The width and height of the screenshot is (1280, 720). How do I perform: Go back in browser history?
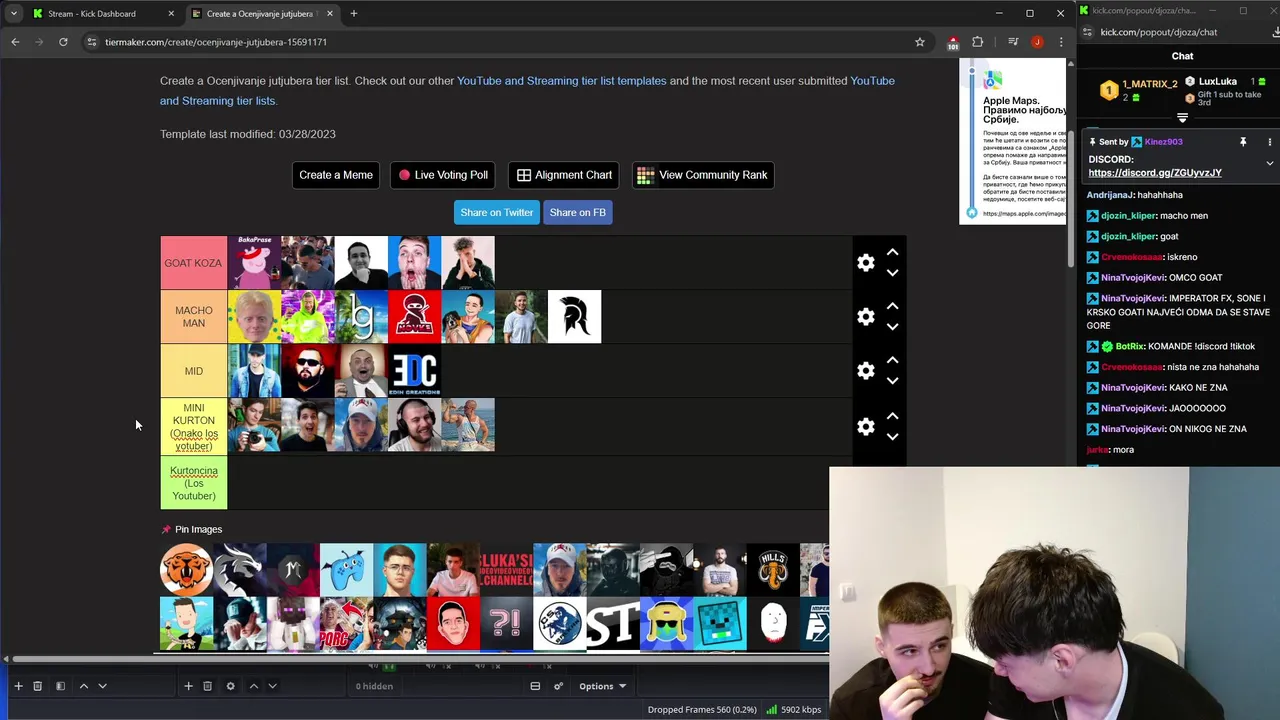pos(15,42)
